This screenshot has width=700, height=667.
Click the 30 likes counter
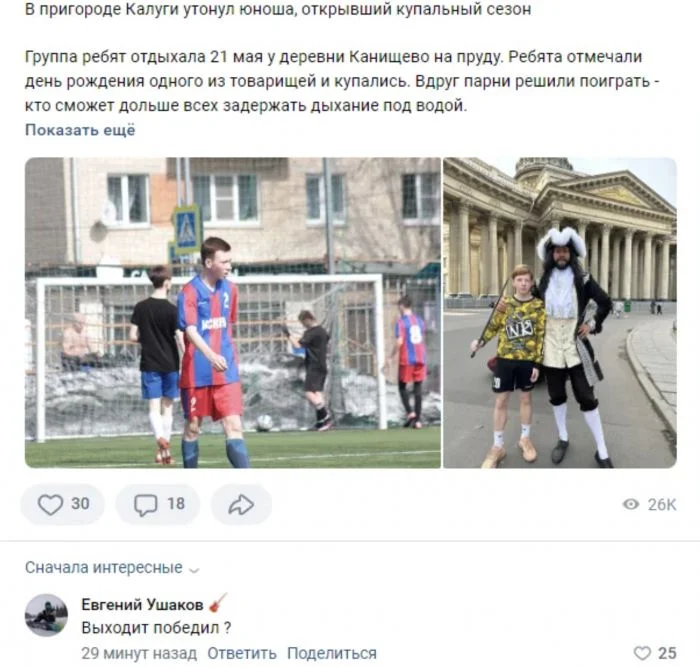(80, 504)
